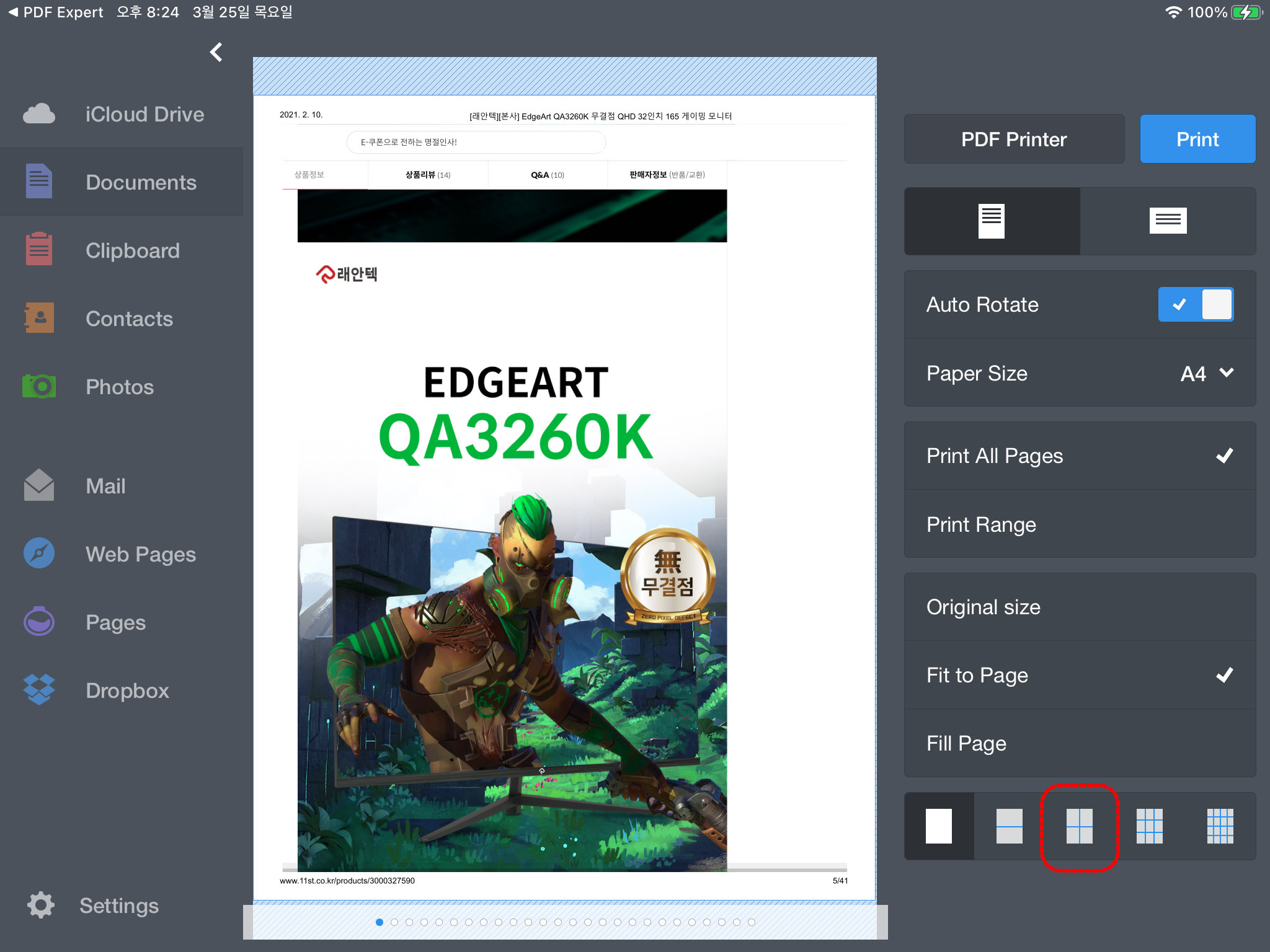Choose four pages per sheet layout
The image size is (1270, 952).
[1080, 826]
